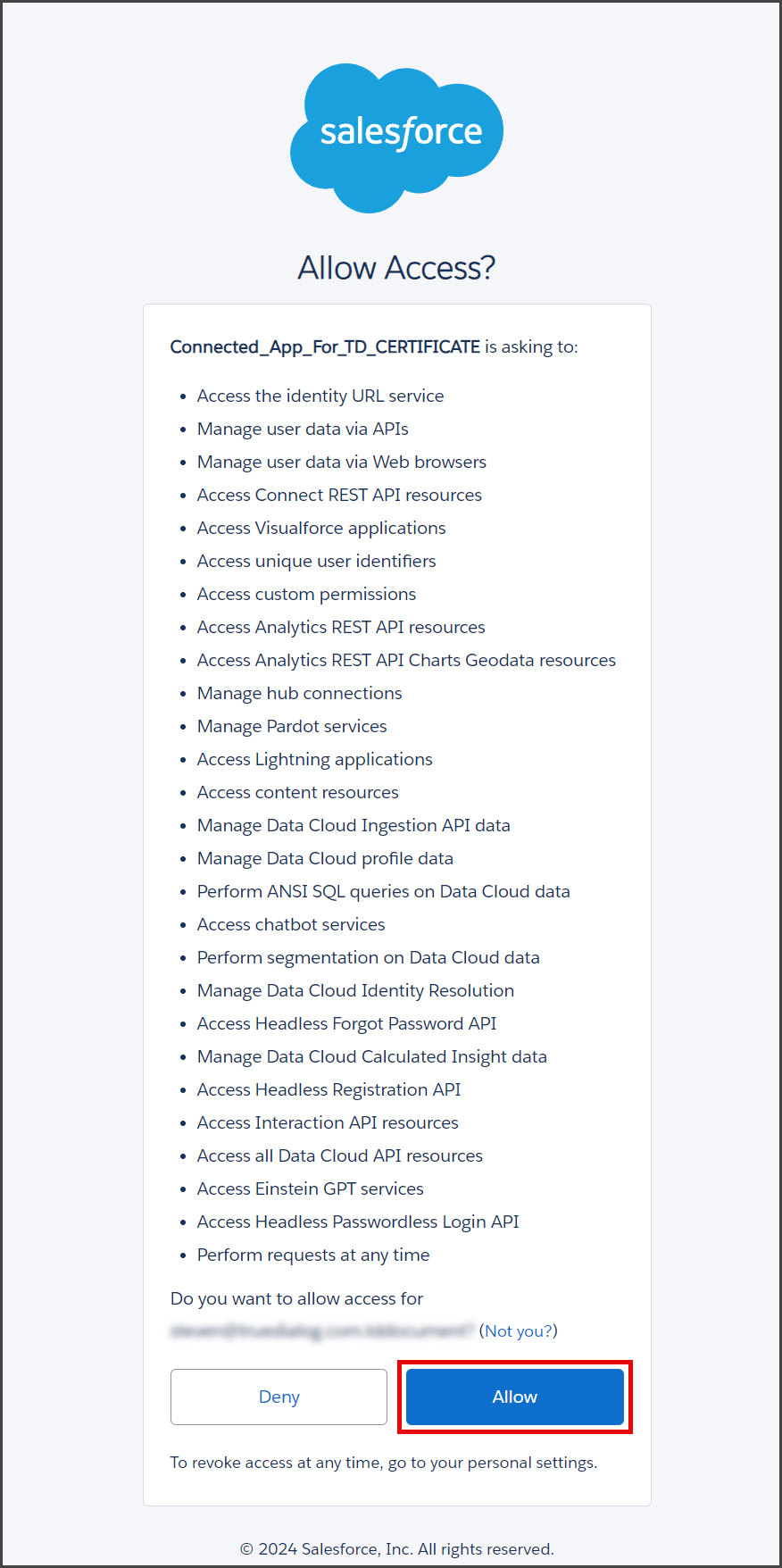The width and height of the screenshot is (782, 1568).
Task: Click "Access the identity URL service" item
Action: [320, 396]
